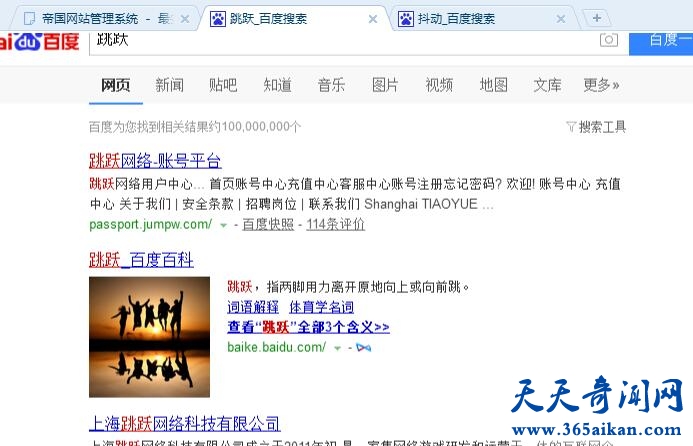Open 跳跃_百度百科 result link
Screen dimensions: 693x446
[x=141, y=260]
